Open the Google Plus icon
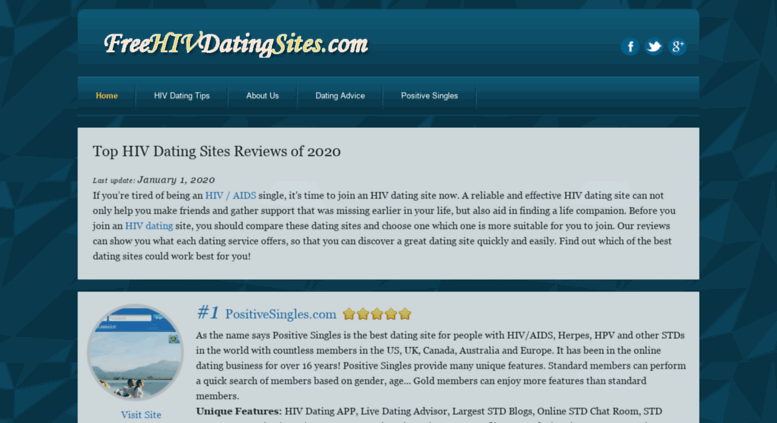Image resolution: width=777 pixels, height=423 pixels. (x=677, y=47)
